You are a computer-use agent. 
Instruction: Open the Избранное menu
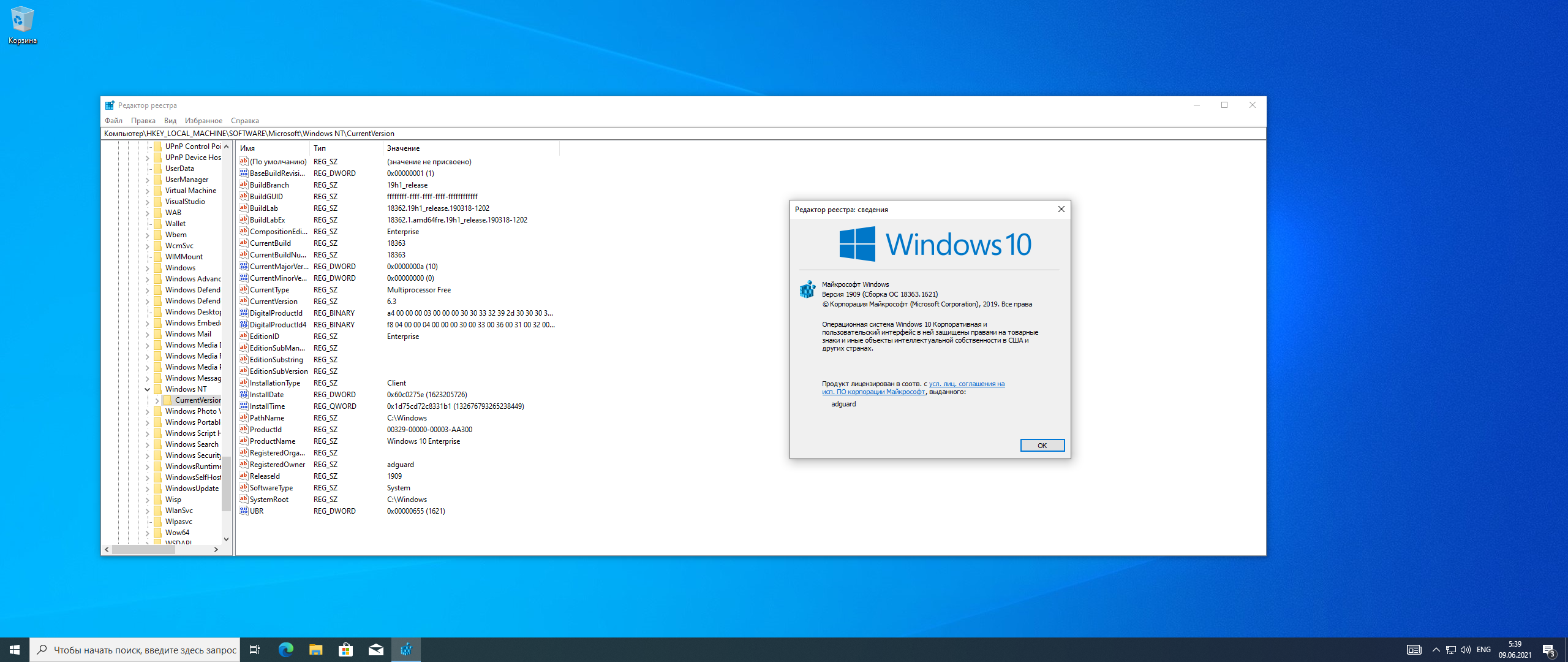coord(203,121)
